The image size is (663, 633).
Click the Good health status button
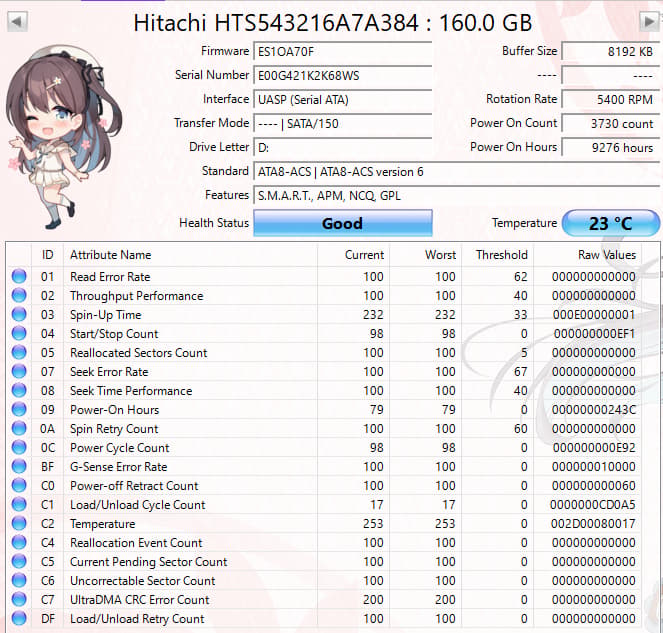[x=342, y=223]
